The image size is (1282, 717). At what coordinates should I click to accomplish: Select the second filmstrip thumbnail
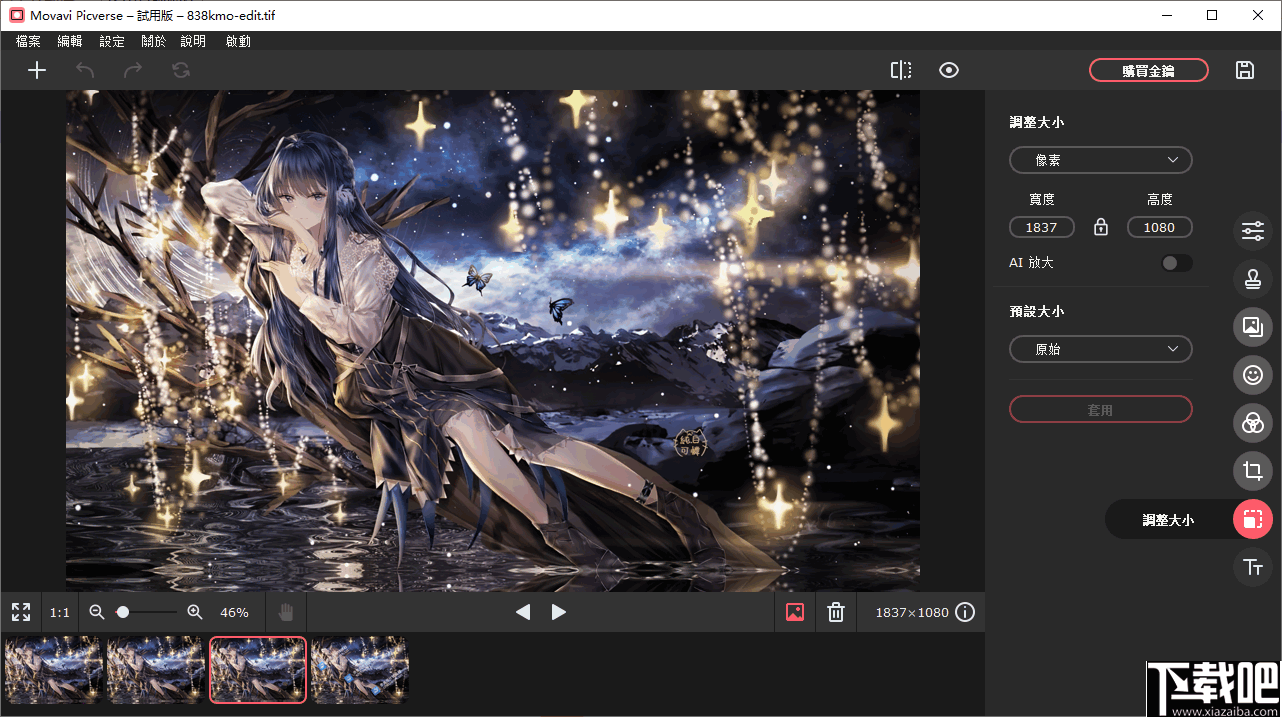coord(156,670)
